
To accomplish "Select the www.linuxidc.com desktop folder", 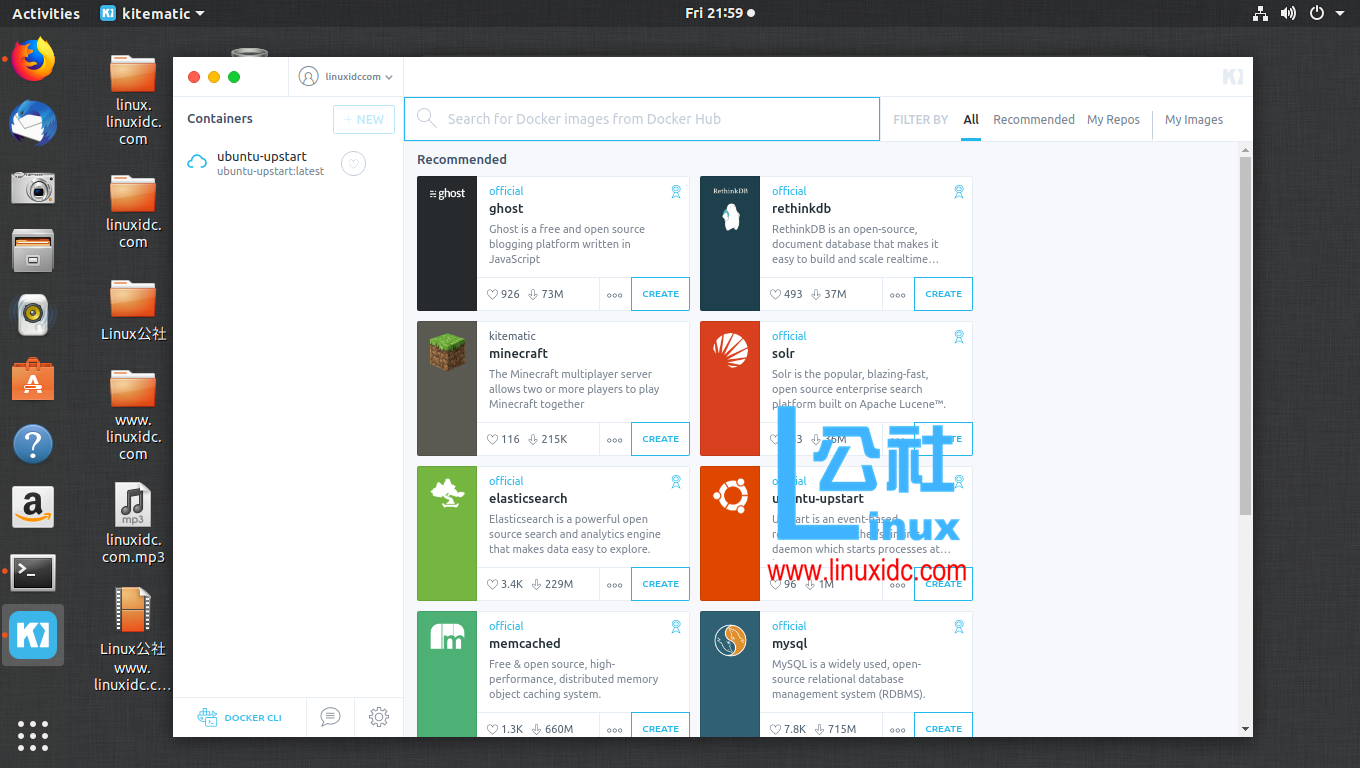I will pos(133,415).
